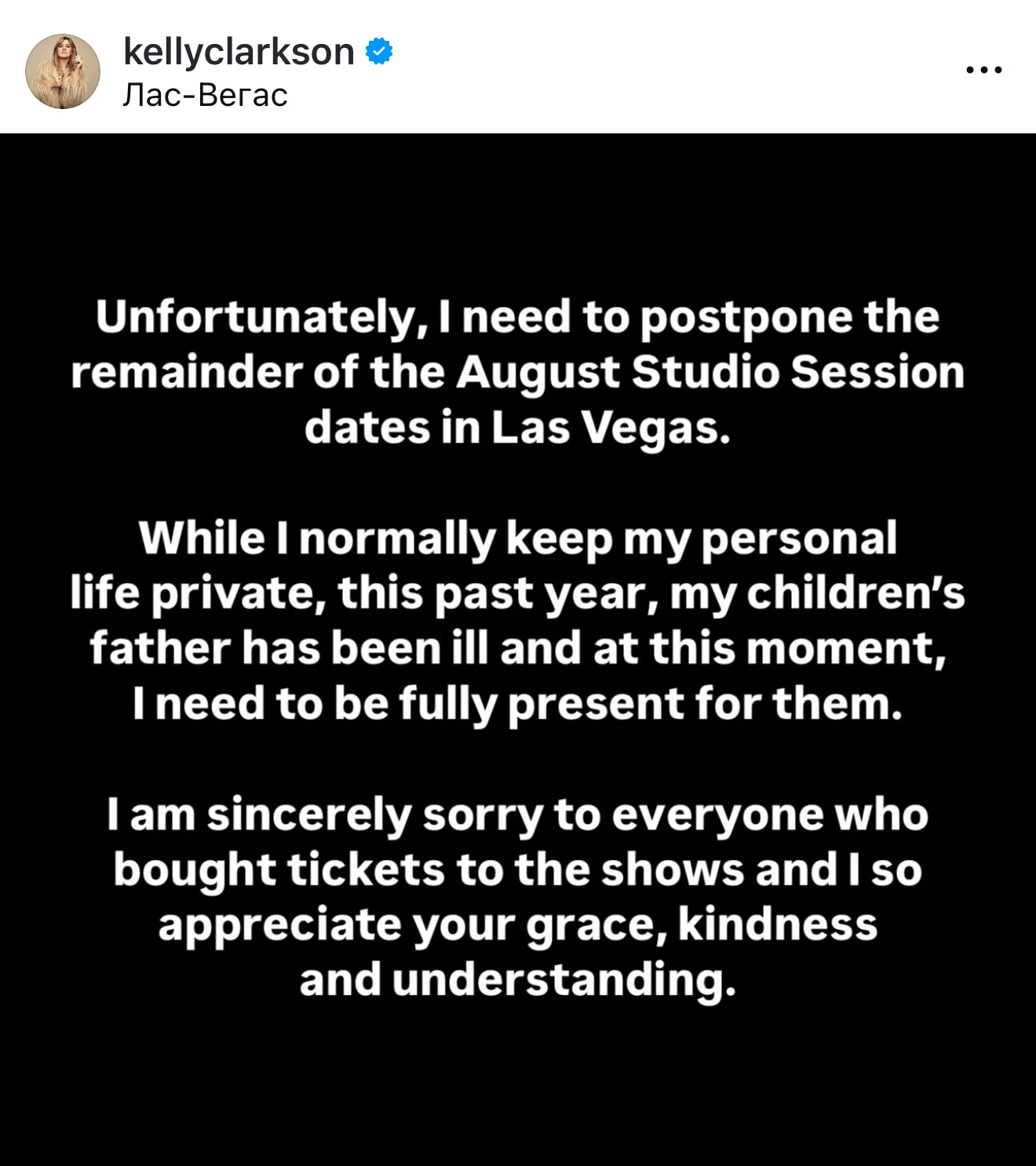This screenshot has width=1036, height=1166.
Task: Click the line 'bought tickets to the shows and I so'
Action: [x=518, y=871]
